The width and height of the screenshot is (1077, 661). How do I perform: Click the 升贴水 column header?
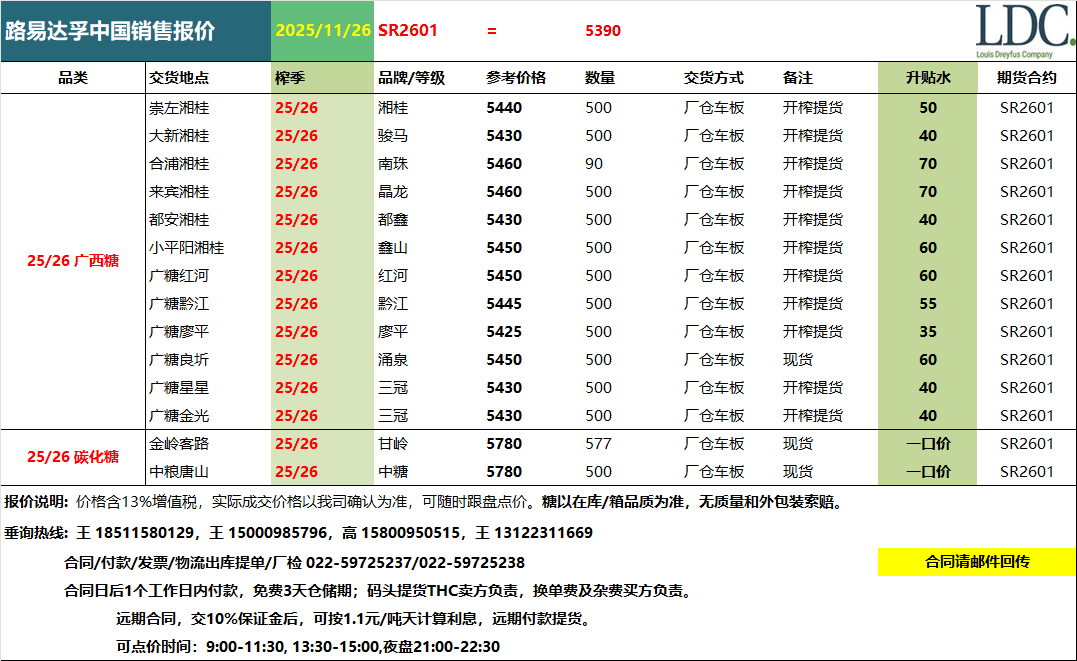point(927,78)
